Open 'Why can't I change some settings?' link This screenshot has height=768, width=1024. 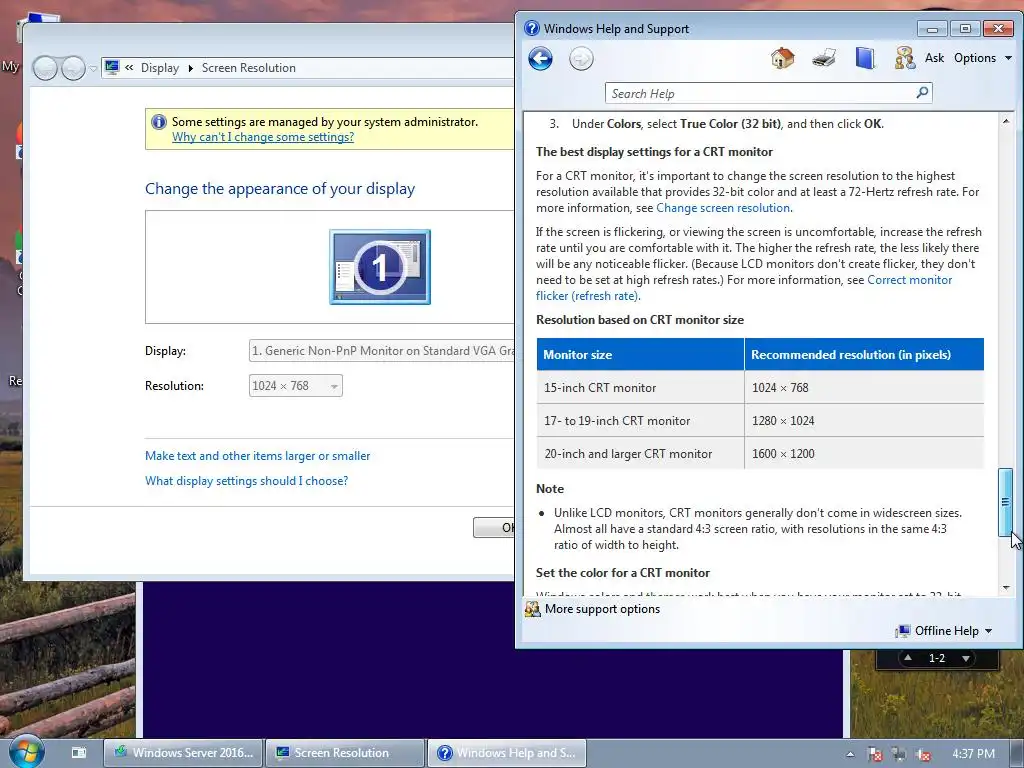263,137
